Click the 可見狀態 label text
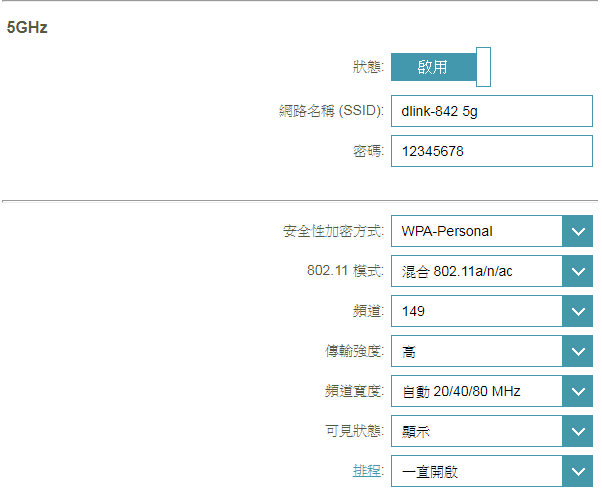This screenshot has height=494, width=602. click(354, 431)
